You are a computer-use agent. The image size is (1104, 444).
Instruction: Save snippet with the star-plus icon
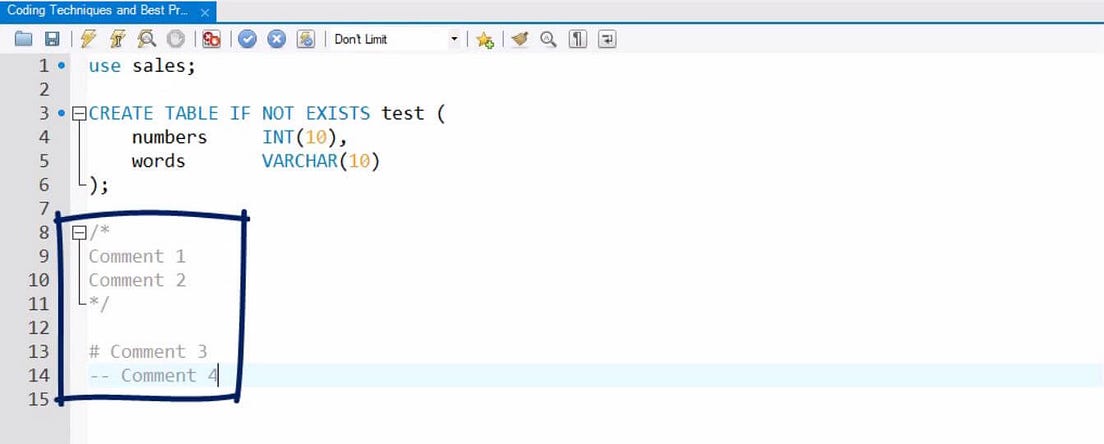coord(484,39)
